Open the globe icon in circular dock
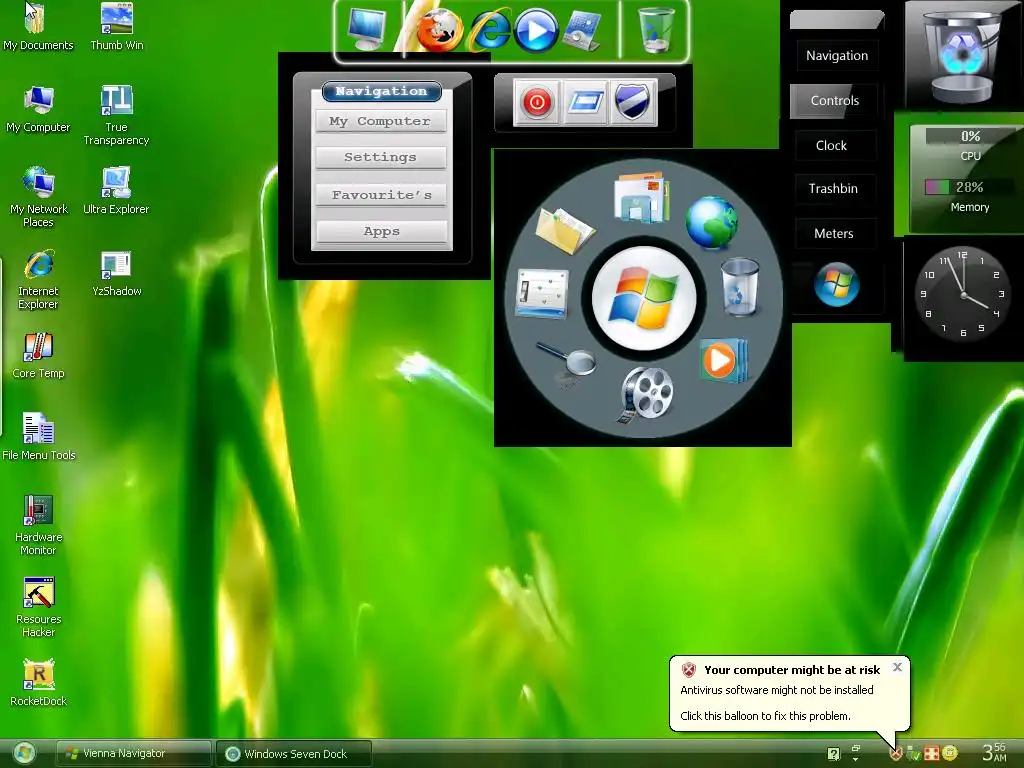 pos(711,223)
